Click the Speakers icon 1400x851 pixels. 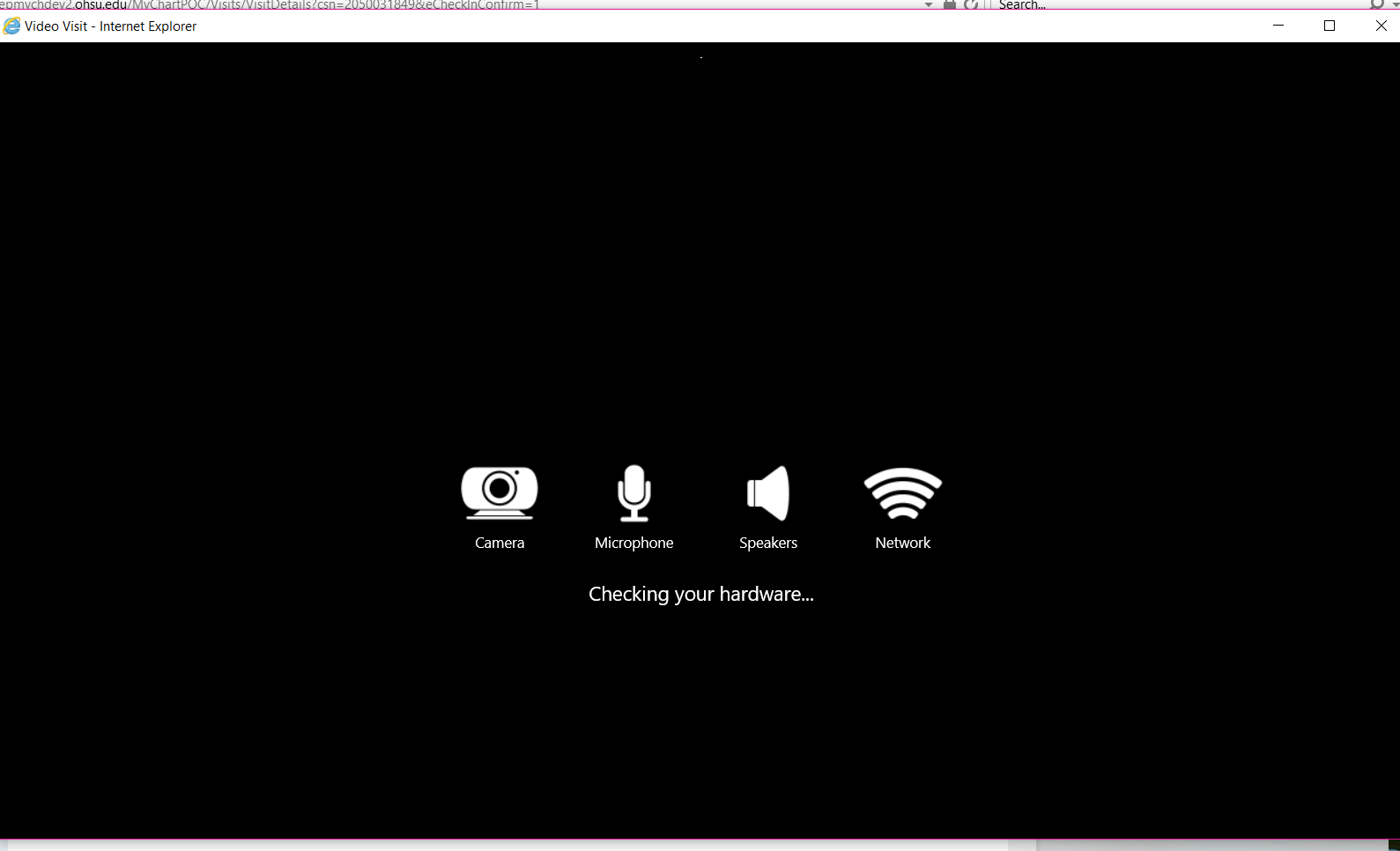pos(768,493)
